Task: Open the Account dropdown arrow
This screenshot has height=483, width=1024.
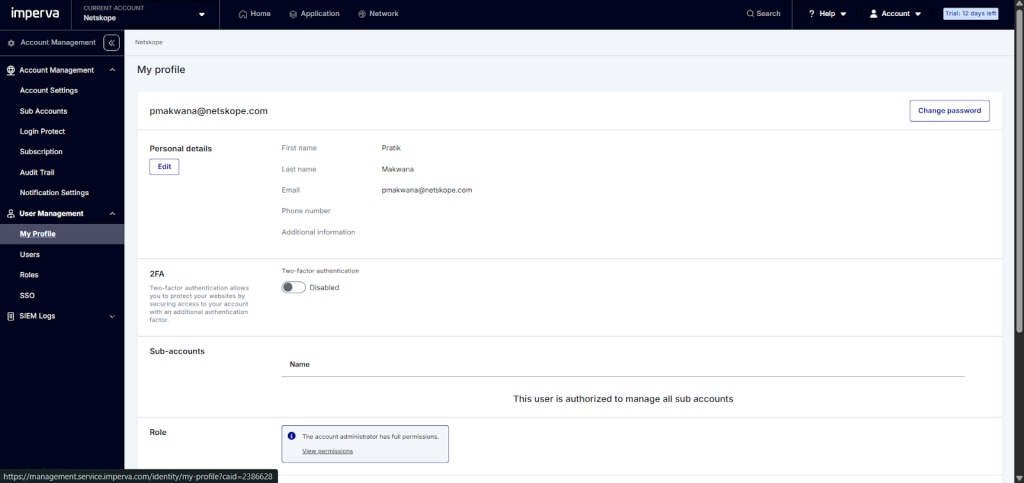Action: coord(918,14)
